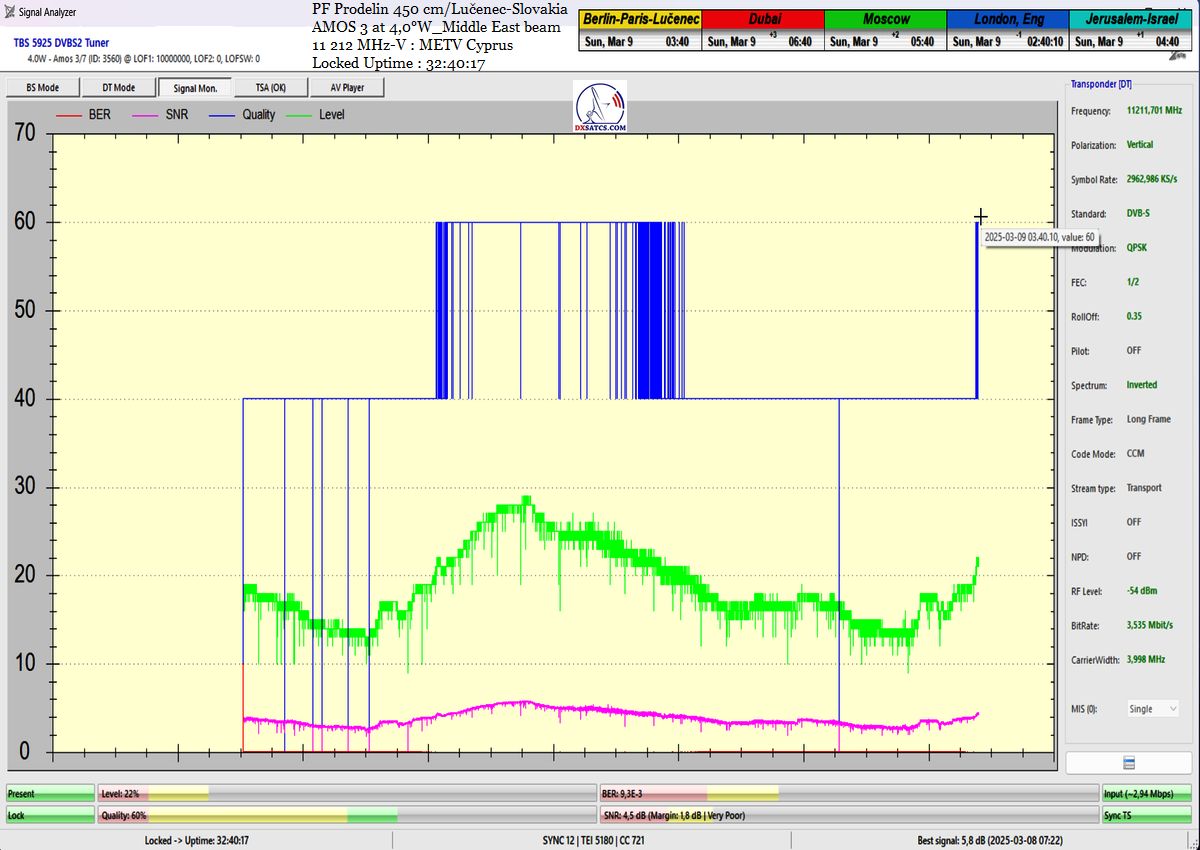Image resolution: width=1200 pixels, height=850 pixels.
Task: Click the DXSATCS satellite dish logo
Action: coord(600,108)
